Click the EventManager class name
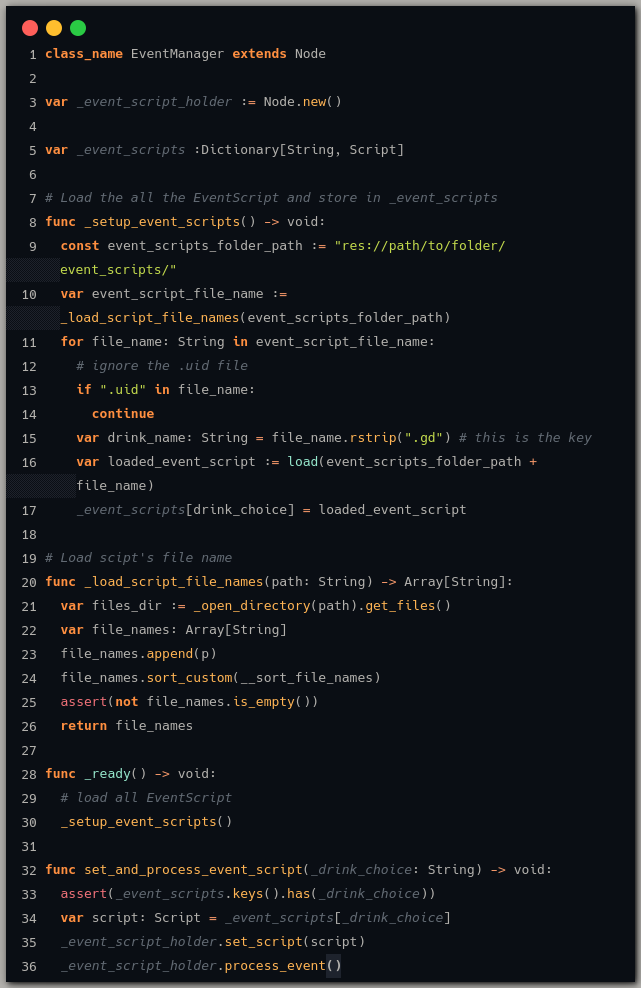Viewport: 641px width, 988px height. click(x=177, y=54)
